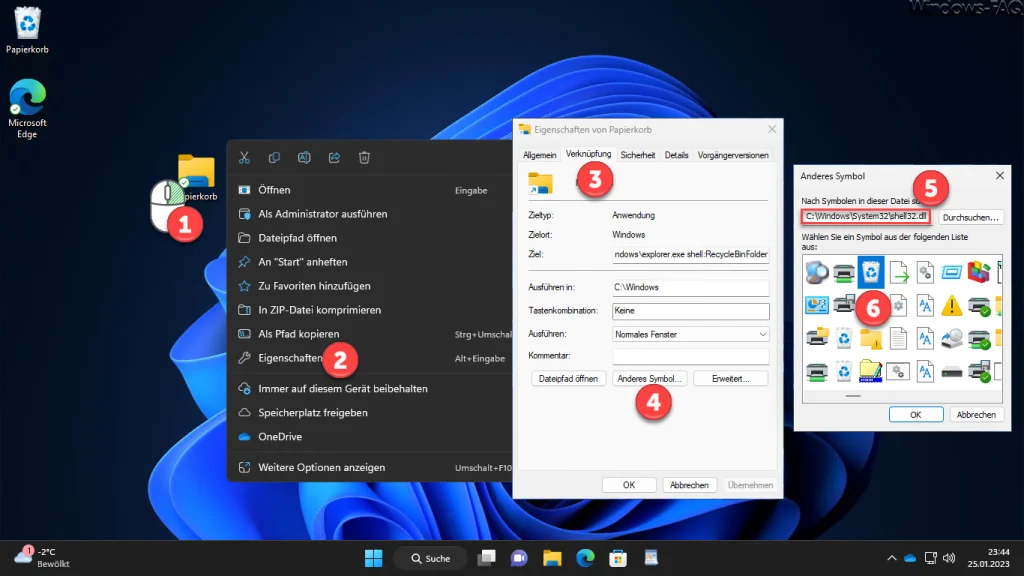Click the Ziel target input field
The image size is (1024, 576).
pos(690,255)
